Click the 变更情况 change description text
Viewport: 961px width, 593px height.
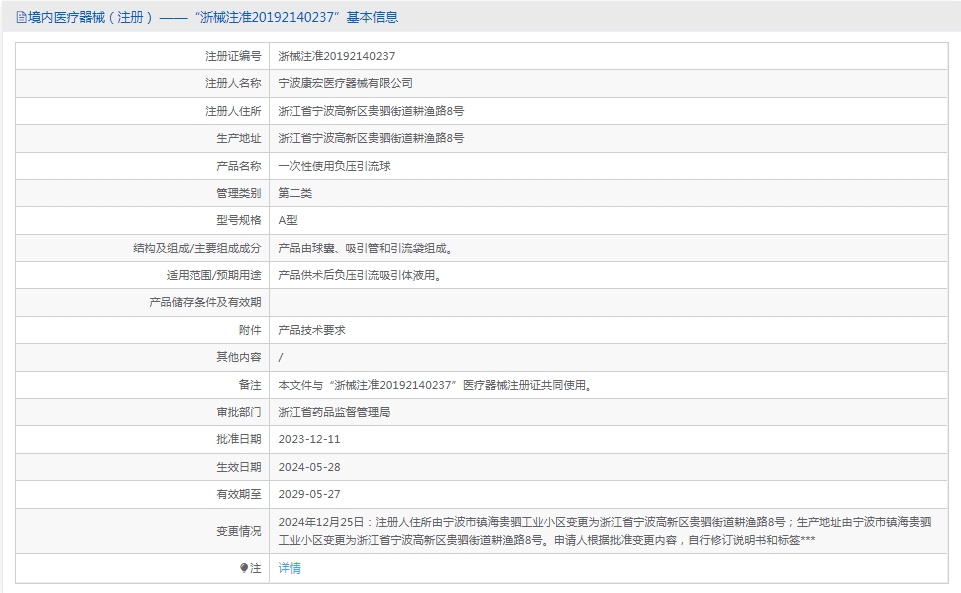coord(605,531)
